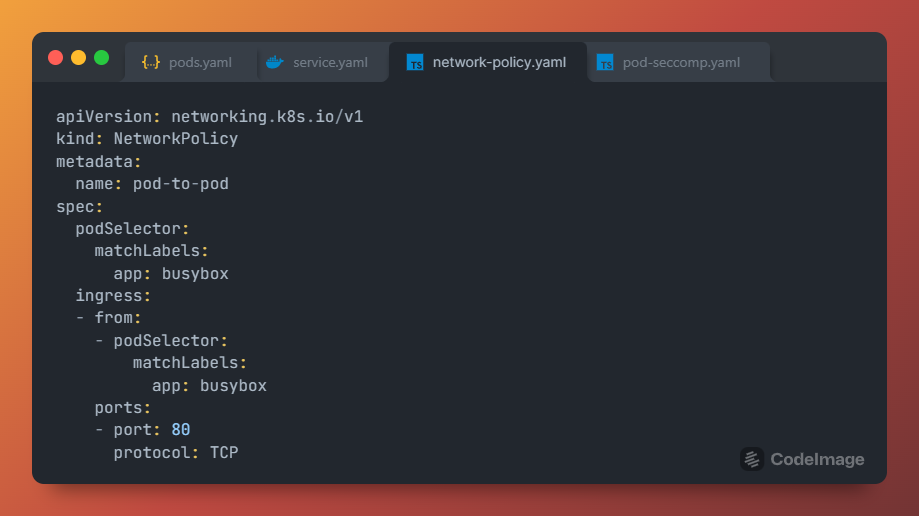The height and width of the screenshot is (516, 919).
Task: Click the TCP protocol value
Action: click(223, 453)
